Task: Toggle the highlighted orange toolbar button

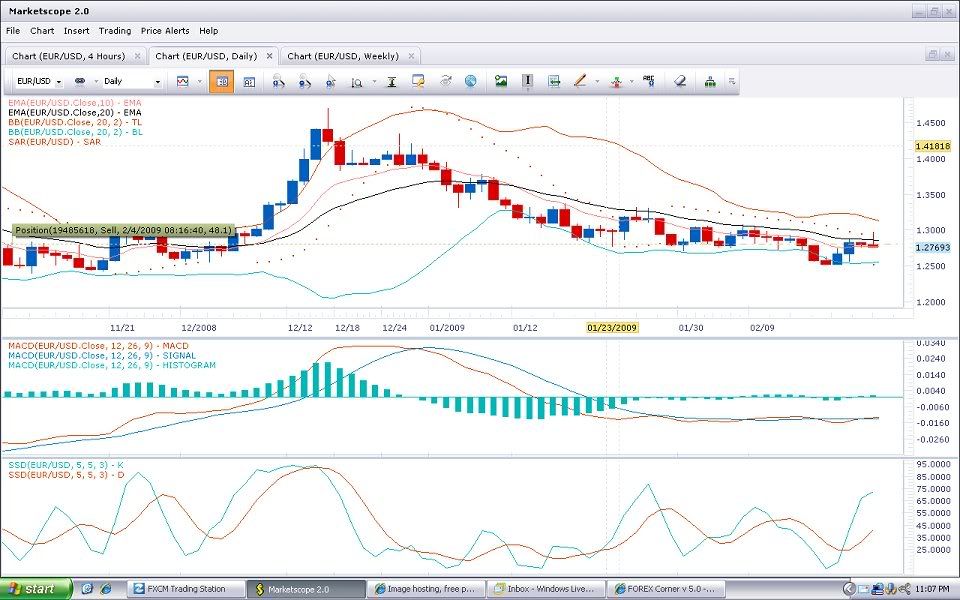Action: pyautogui.click(x=220, y=81)
